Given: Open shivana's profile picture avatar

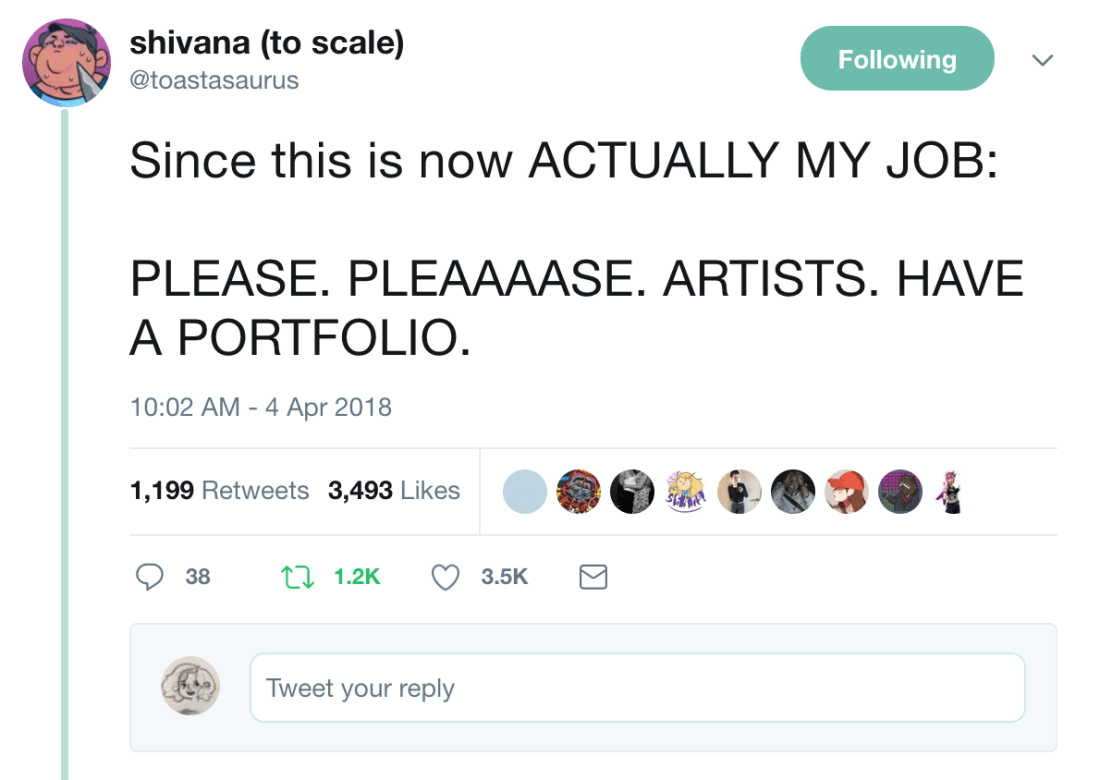Looking at the screenshot, I should [66, 62].
